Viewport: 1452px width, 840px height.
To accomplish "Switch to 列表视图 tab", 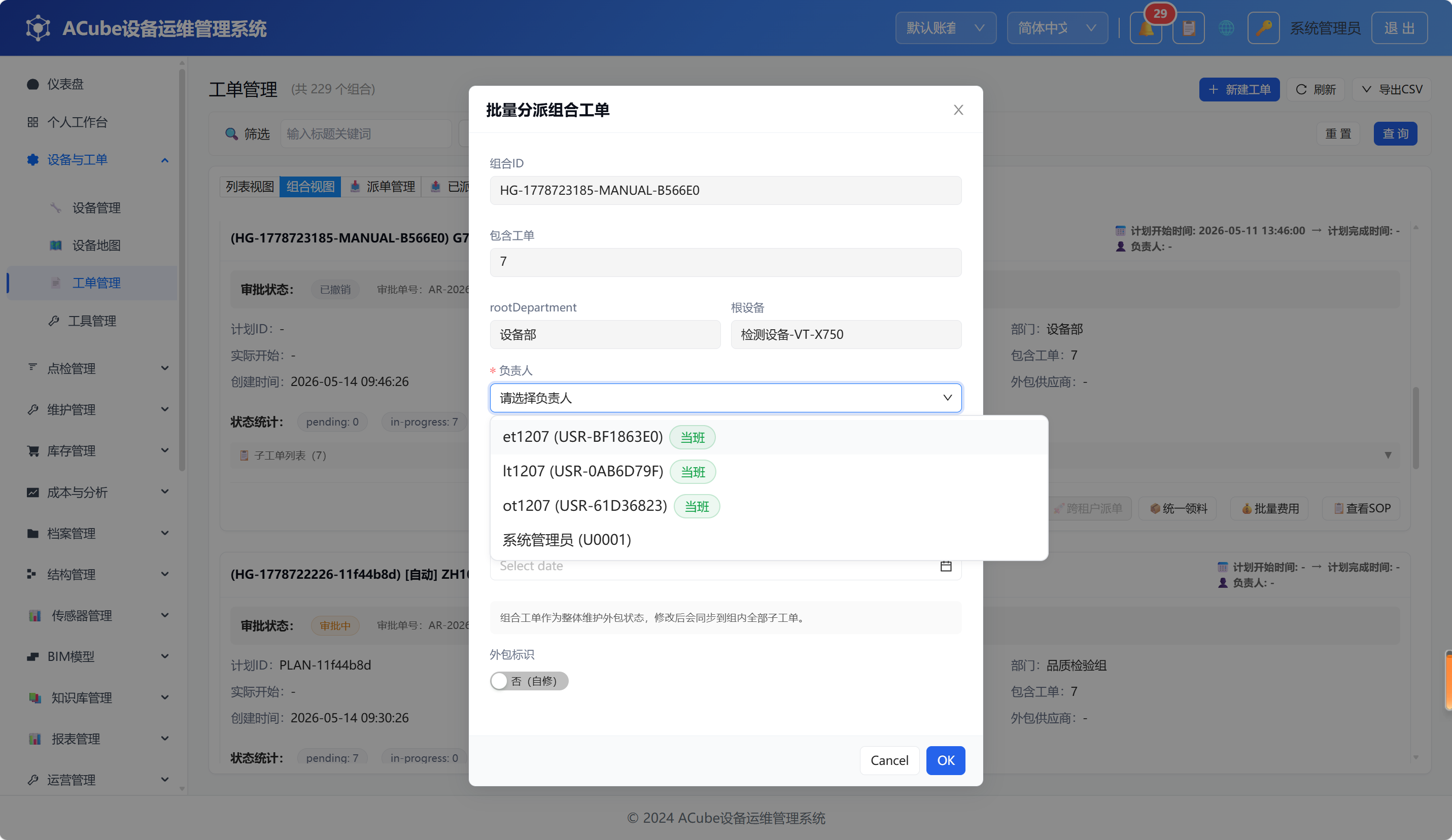I will tap(250, 187).
